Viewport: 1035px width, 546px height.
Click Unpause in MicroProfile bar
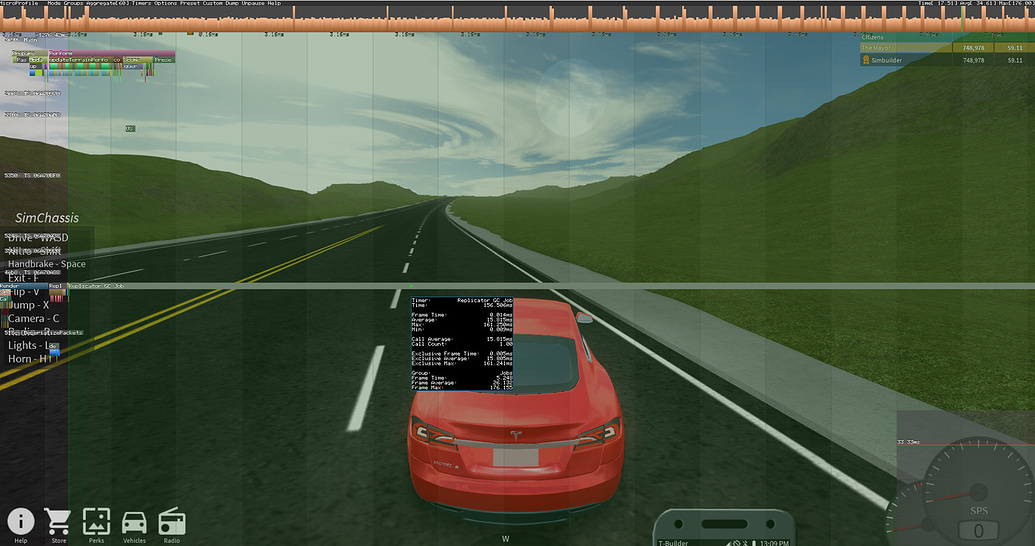click(x=253, y=3)
